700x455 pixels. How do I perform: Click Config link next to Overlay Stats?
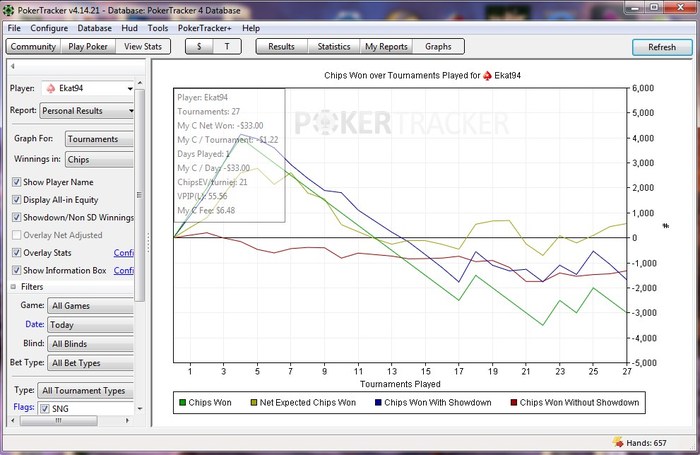pos(124,253)
